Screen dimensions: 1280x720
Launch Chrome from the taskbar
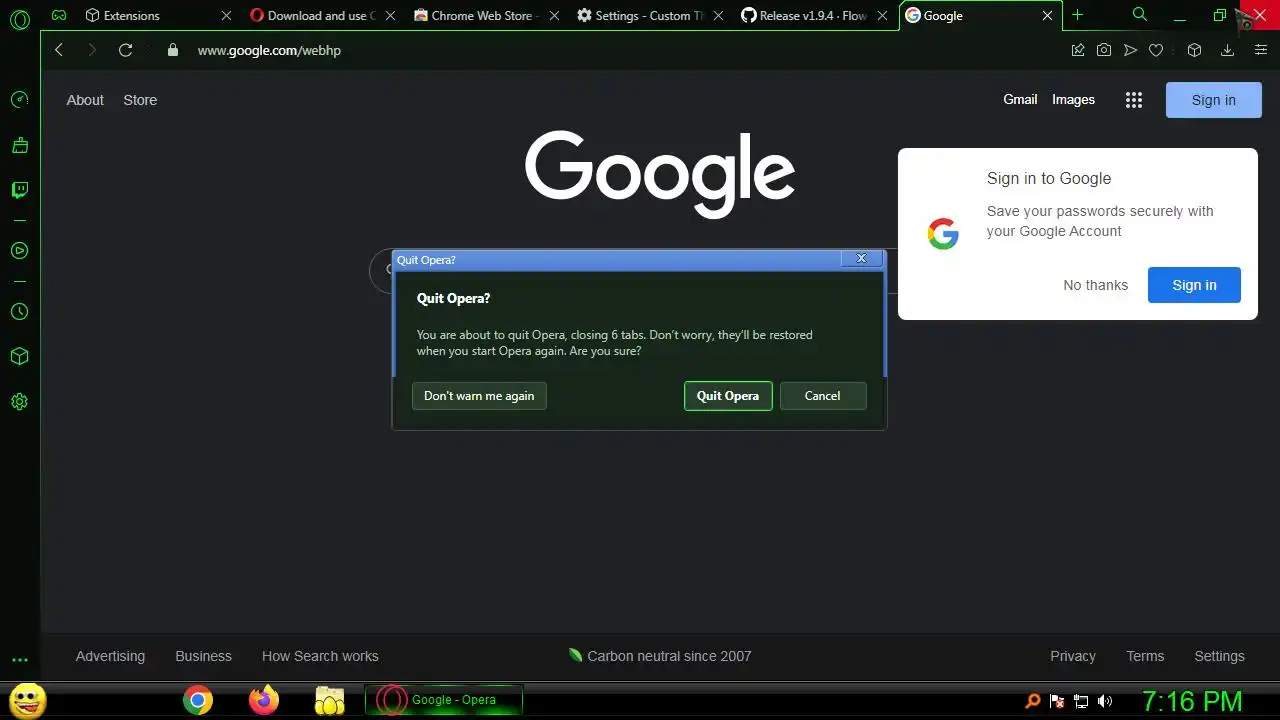[x=198, y=700]
